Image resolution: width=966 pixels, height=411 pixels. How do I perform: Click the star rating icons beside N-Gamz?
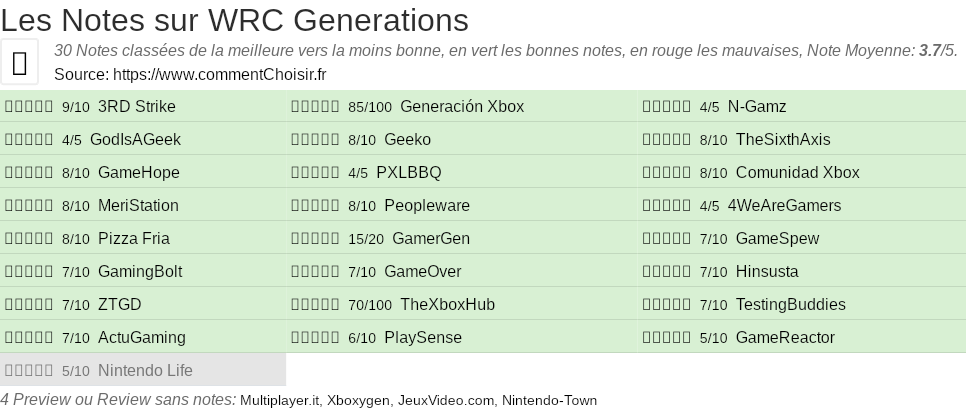666,107
